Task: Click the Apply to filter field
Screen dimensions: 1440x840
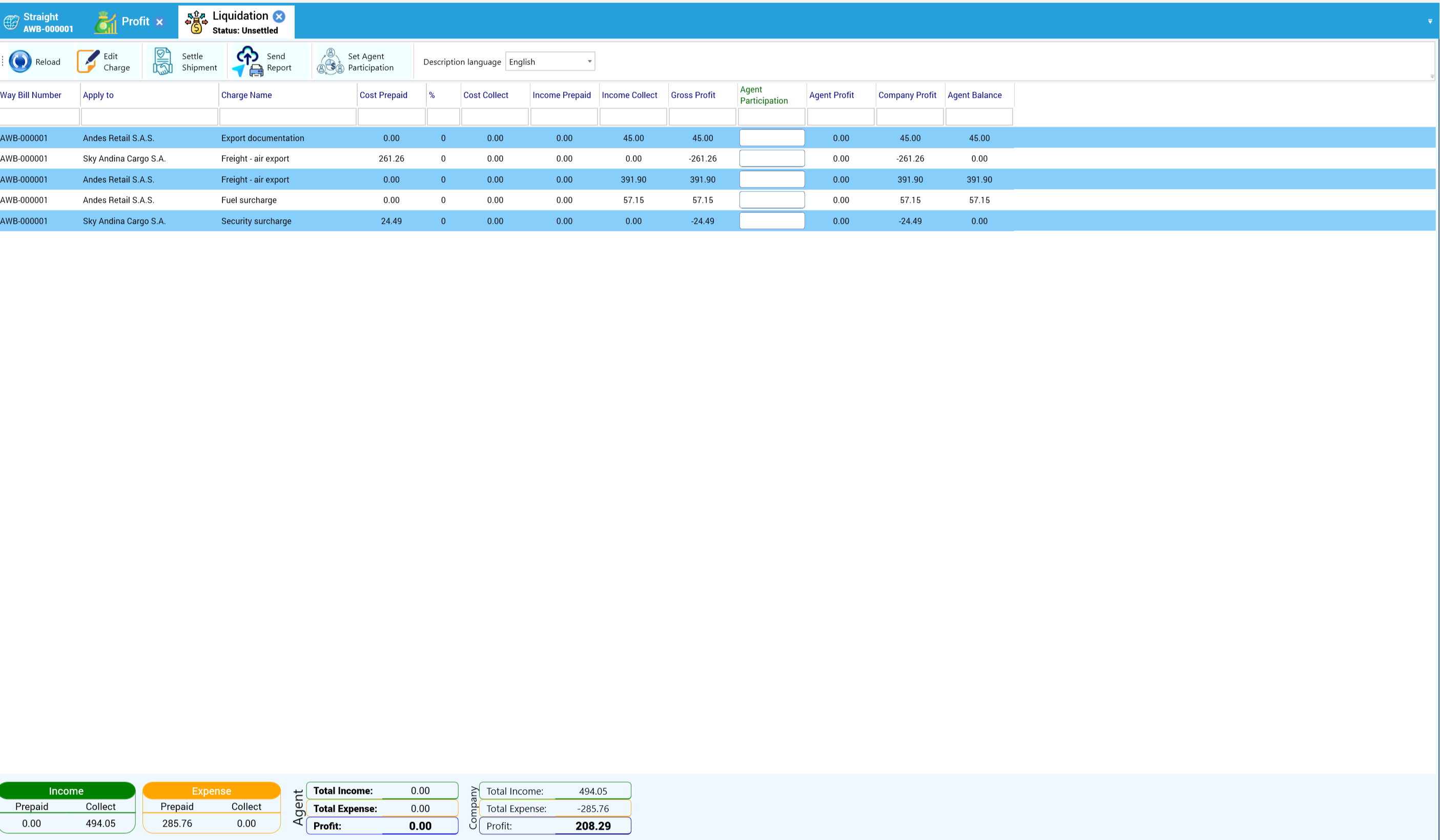Action: point(150,116)
